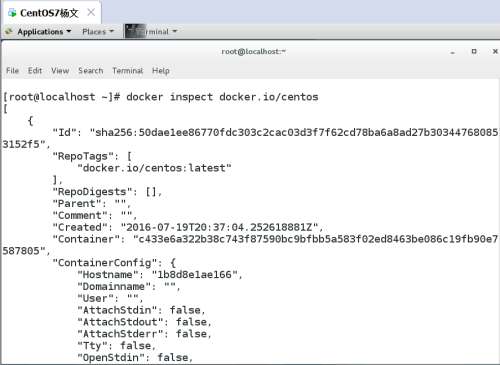
Task: Close the CentOS7 VM tab
Action: click(91, 13)
